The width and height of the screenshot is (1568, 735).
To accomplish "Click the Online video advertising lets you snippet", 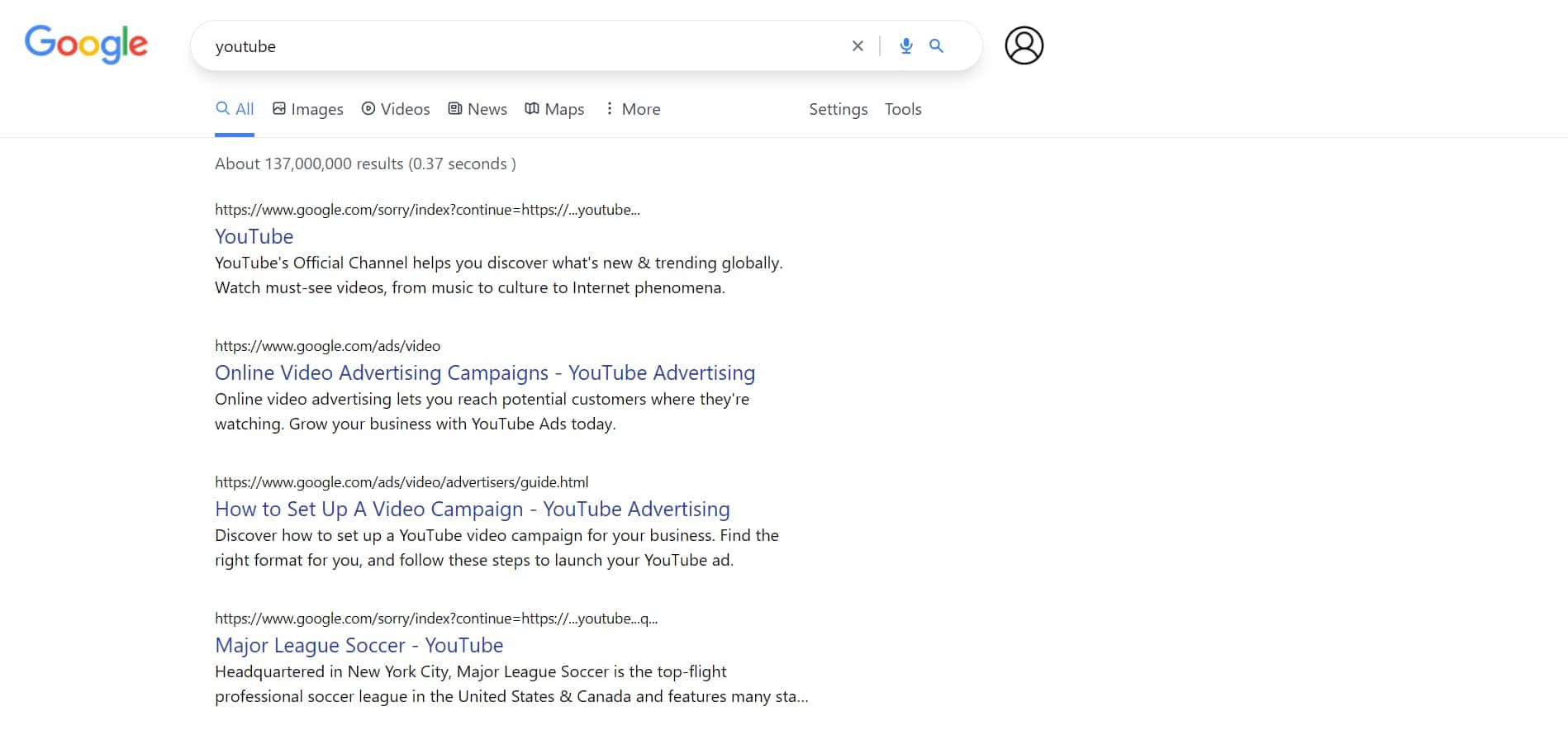I will click(x=482, y=411).
